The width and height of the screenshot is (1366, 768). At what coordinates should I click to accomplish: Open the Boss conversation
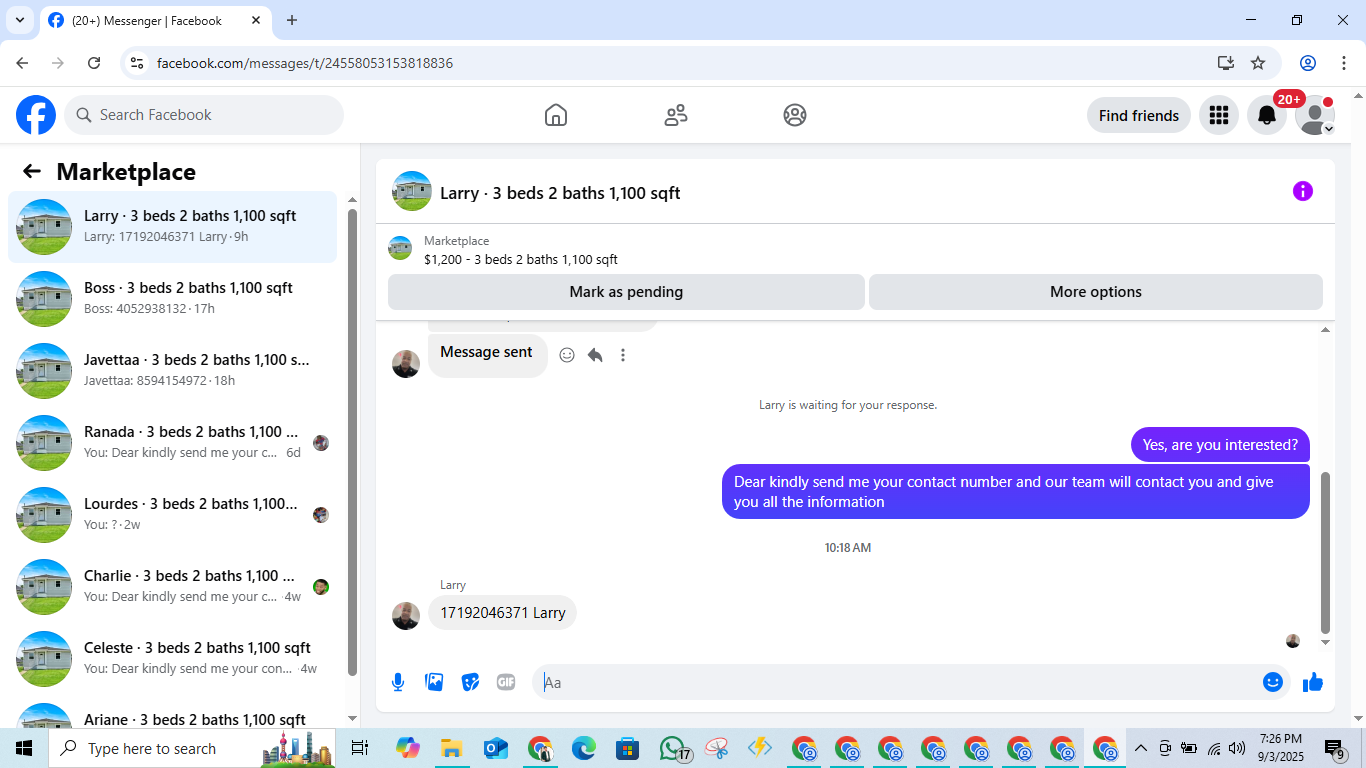coord(173,299)
